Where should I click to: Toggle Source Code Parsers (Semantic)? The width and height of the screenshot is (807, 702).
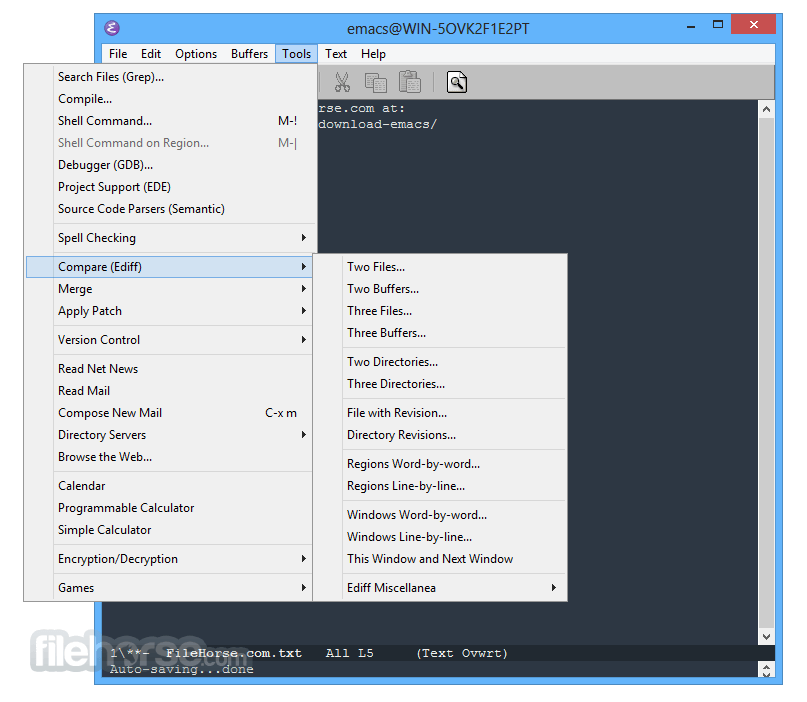click(170, 209)
